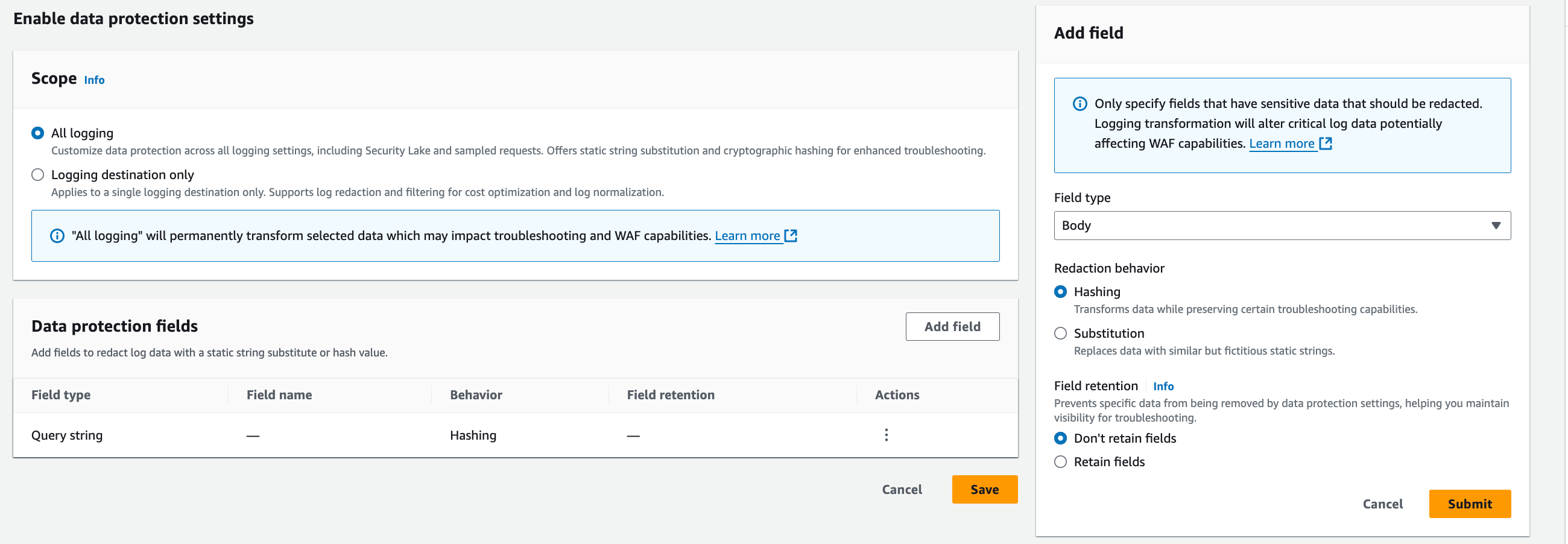
Task: Select the All logging scope option
Action: tap(38, 133)
